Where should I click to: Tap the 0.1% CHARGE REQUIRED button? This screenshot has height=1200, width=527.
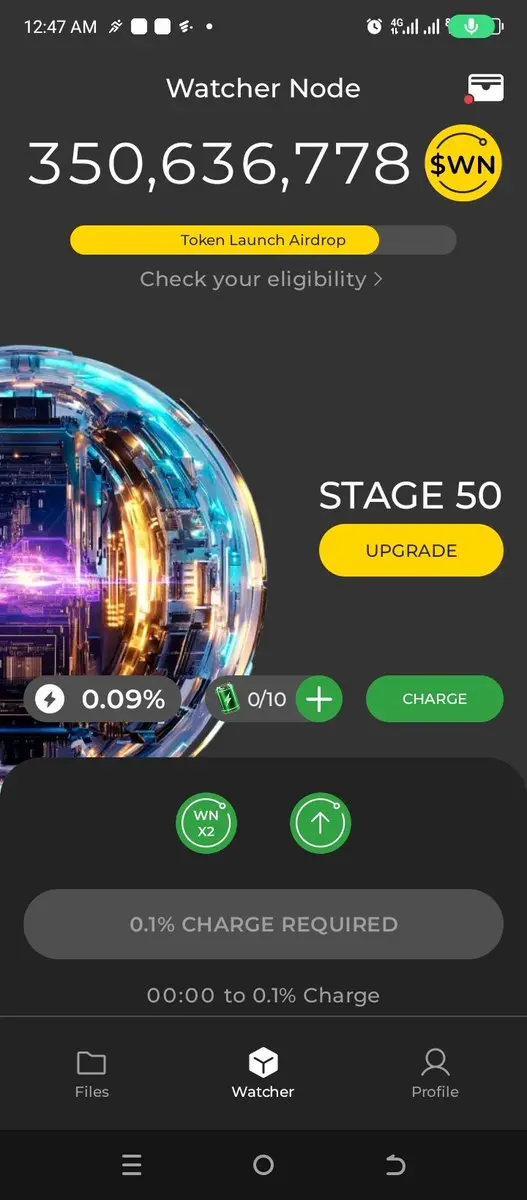(263, 924)
